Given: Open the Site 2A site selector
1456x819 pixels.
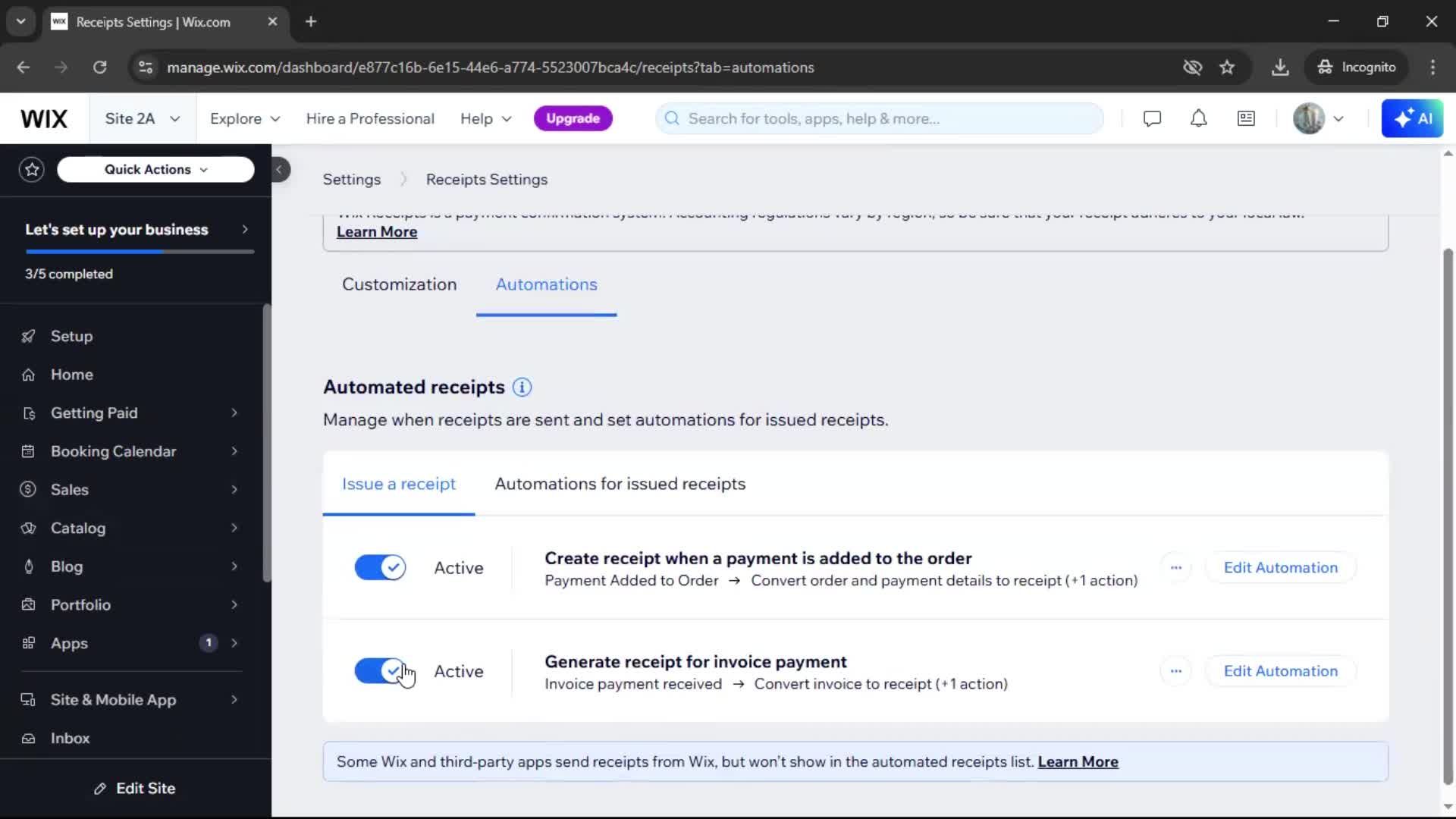Looking at the screenshot, I should 143,119.
